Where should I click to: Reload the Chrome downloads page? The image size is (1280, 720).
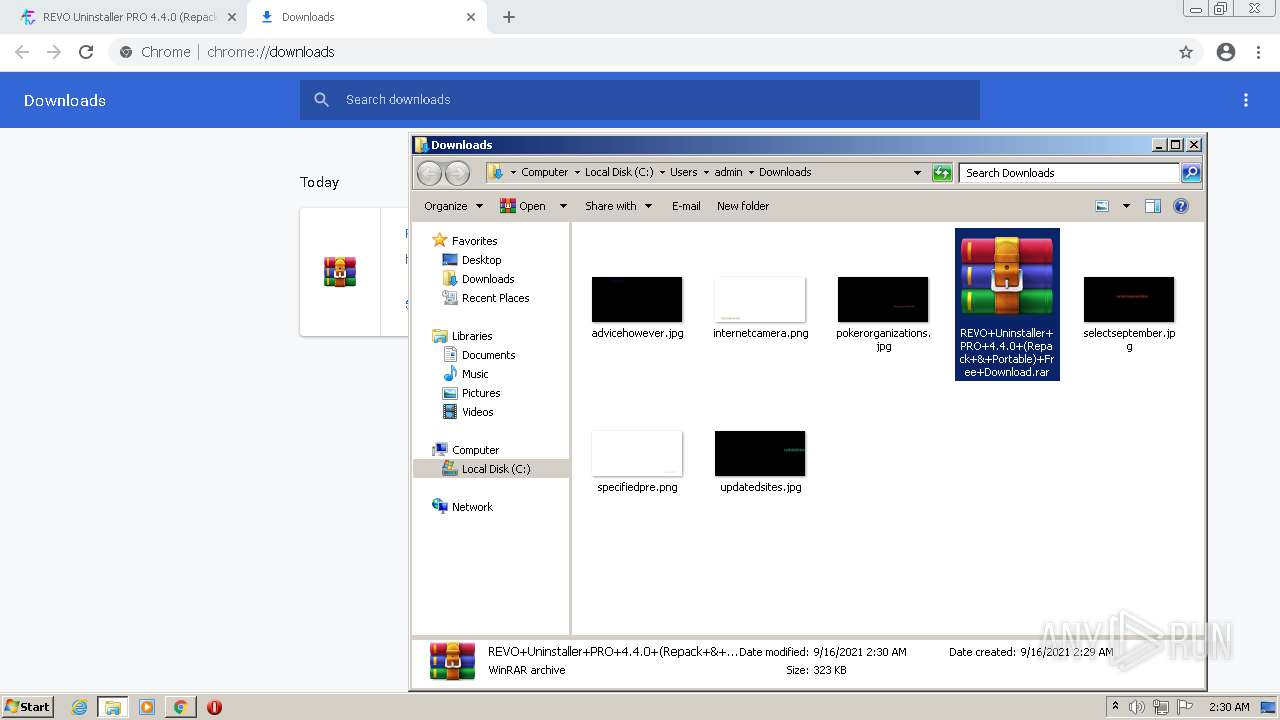click(86, 52)
